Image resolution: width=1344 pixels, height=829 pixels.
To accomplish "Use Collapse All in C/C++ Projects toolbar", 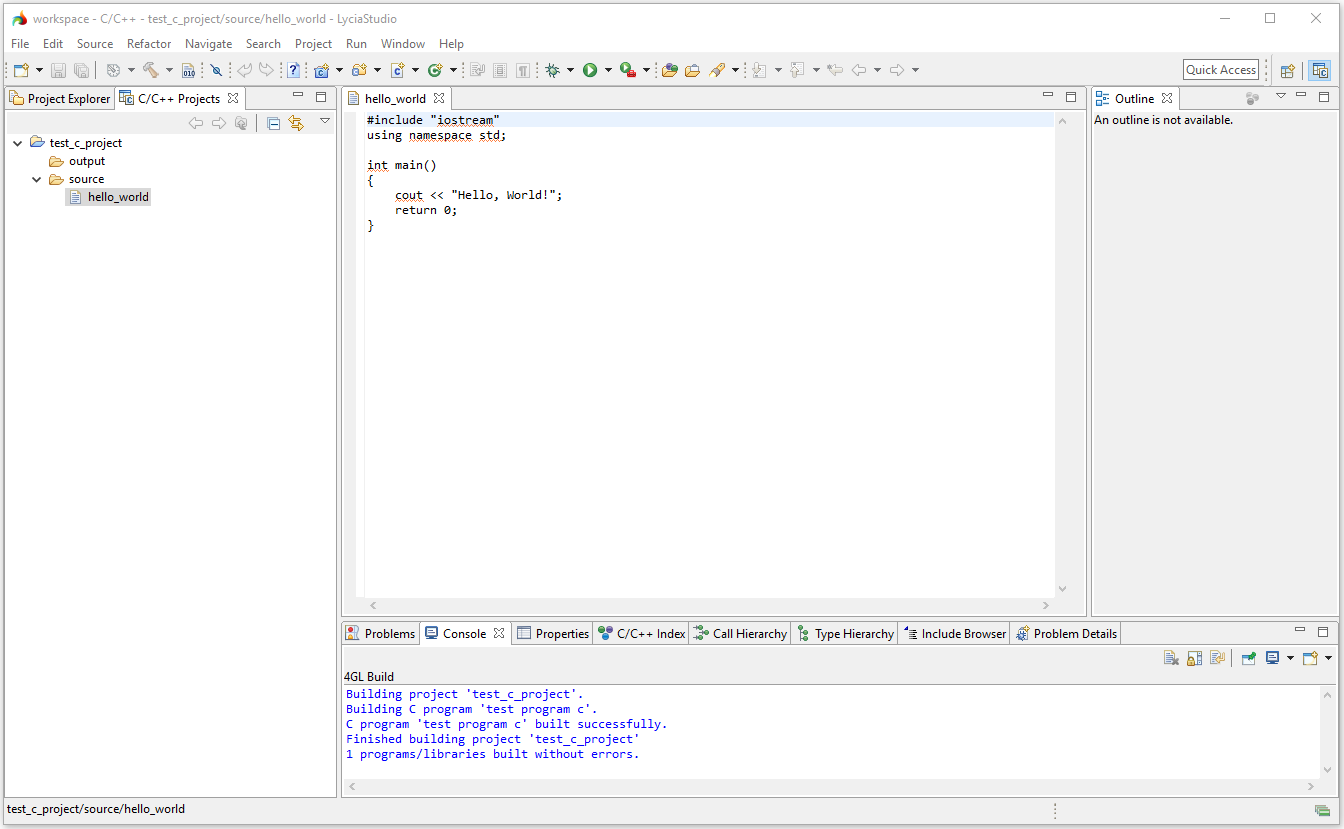I will tap(273, 122).
